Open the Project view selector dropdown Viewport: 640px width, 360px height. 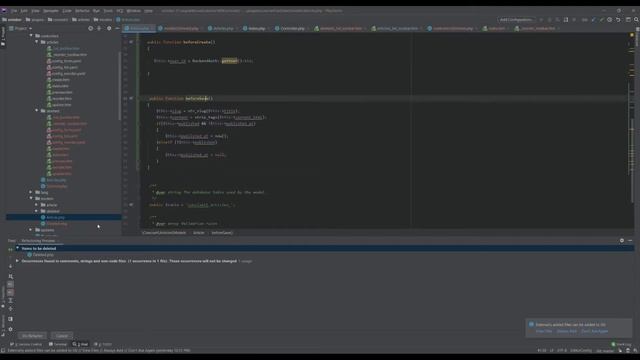coord(21,29)
